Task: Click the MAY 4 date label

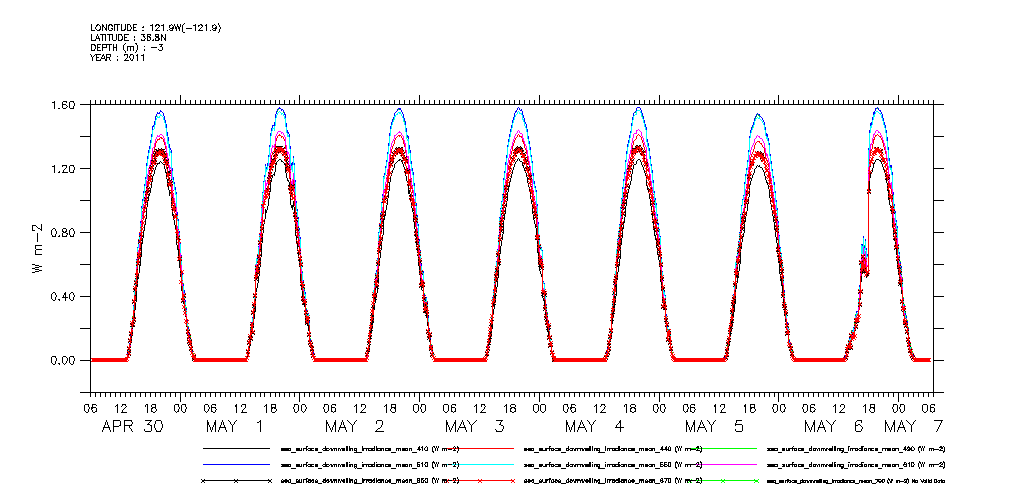Action: coord(595,426)
